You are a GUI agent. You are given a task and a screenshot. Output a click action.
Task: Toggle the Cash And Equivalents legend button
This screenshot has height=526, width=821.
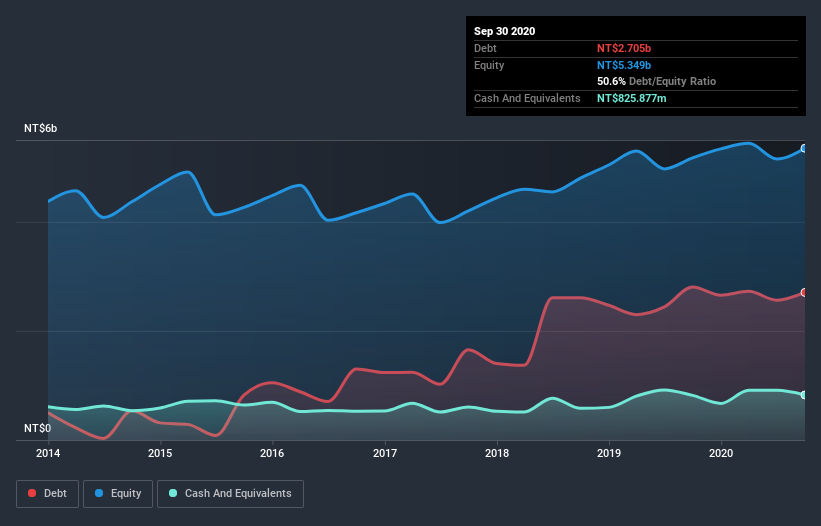(230, 494)
